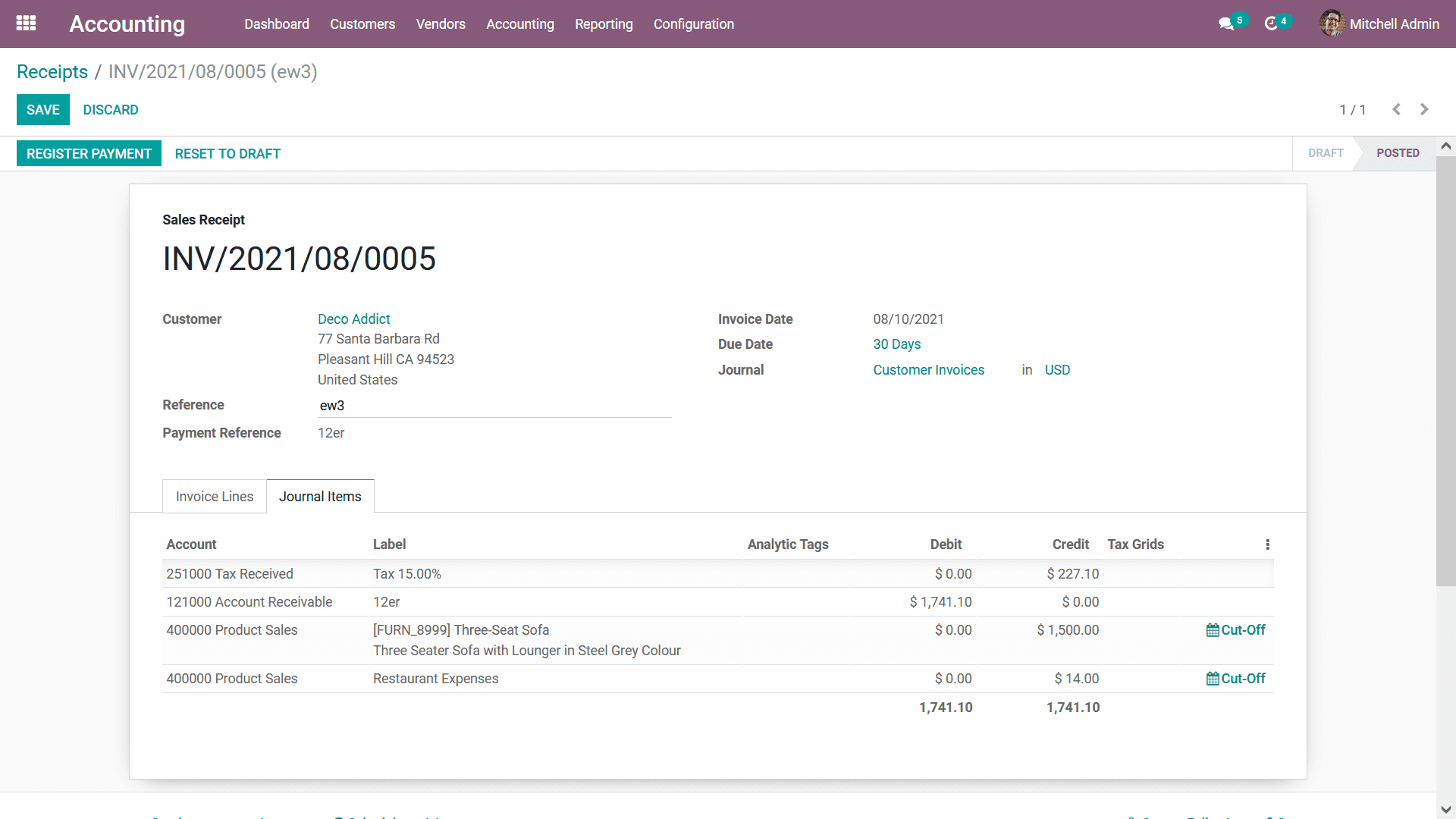Click the Posted status stage

click(1398, 153)
